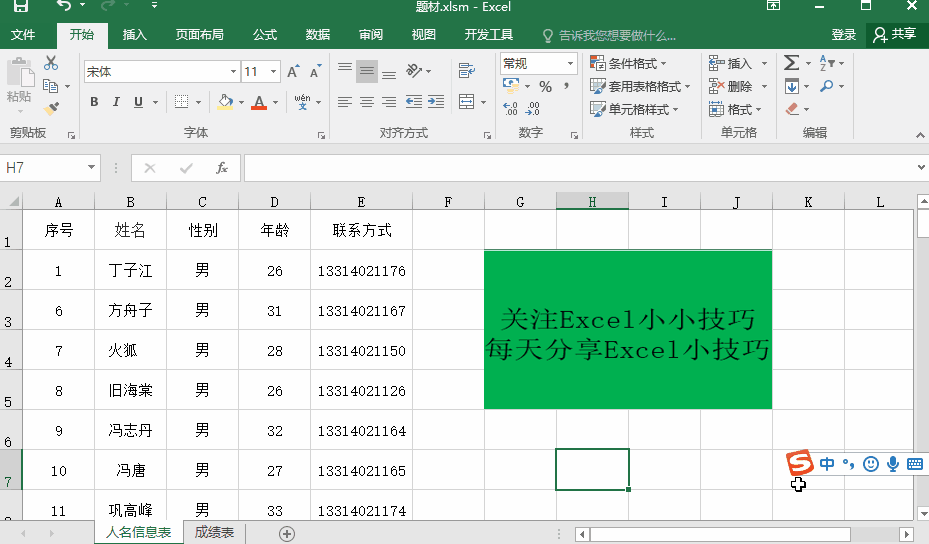The width and height of the screenshot is (929, 544).
Task: Click Merge and Center icon
Action: click(x=467, y=102)
